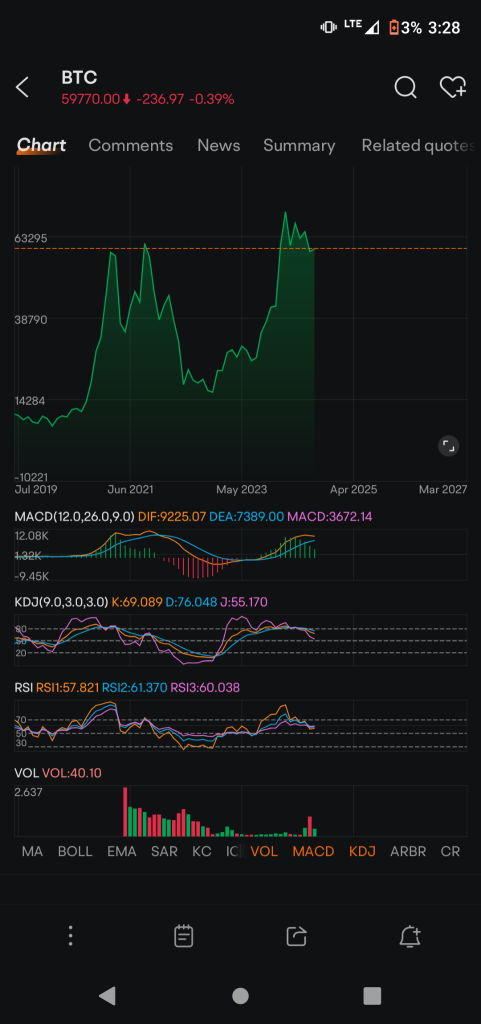Tap the May 2023 date axis label
The height and width of the screenshot is (1024, 481).
pyautogui.click(x=241, y=489)
